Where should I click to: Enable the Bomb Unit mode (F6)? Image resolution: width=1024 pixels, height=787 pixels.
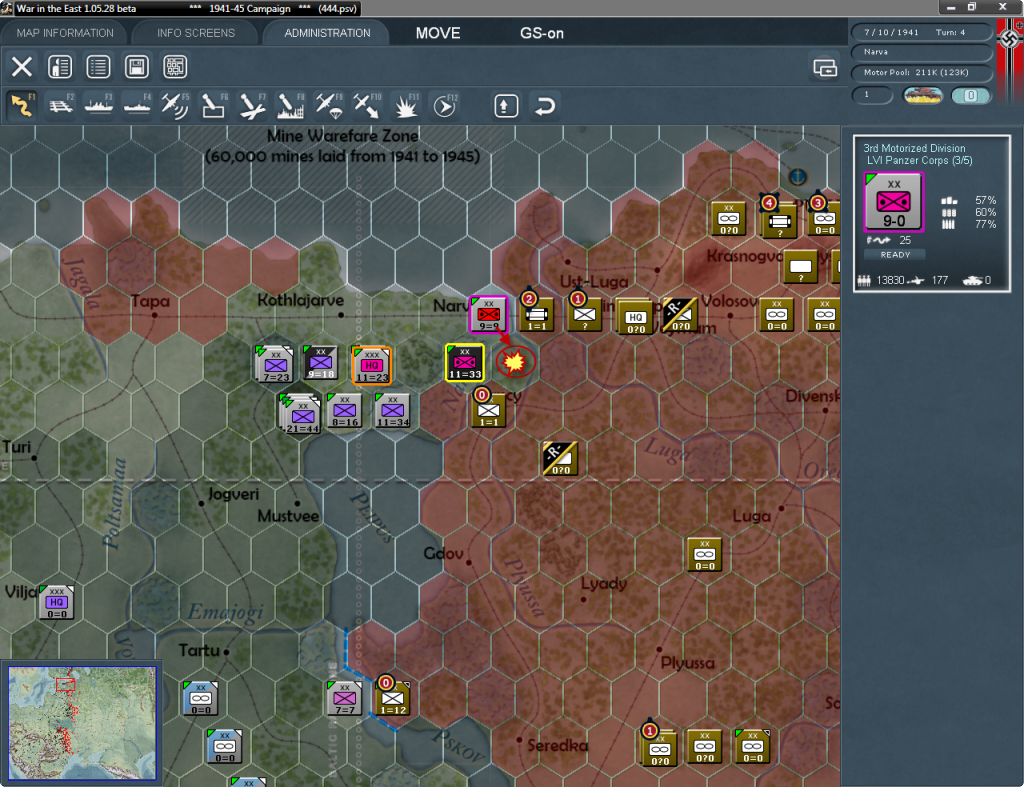point(214,106)
